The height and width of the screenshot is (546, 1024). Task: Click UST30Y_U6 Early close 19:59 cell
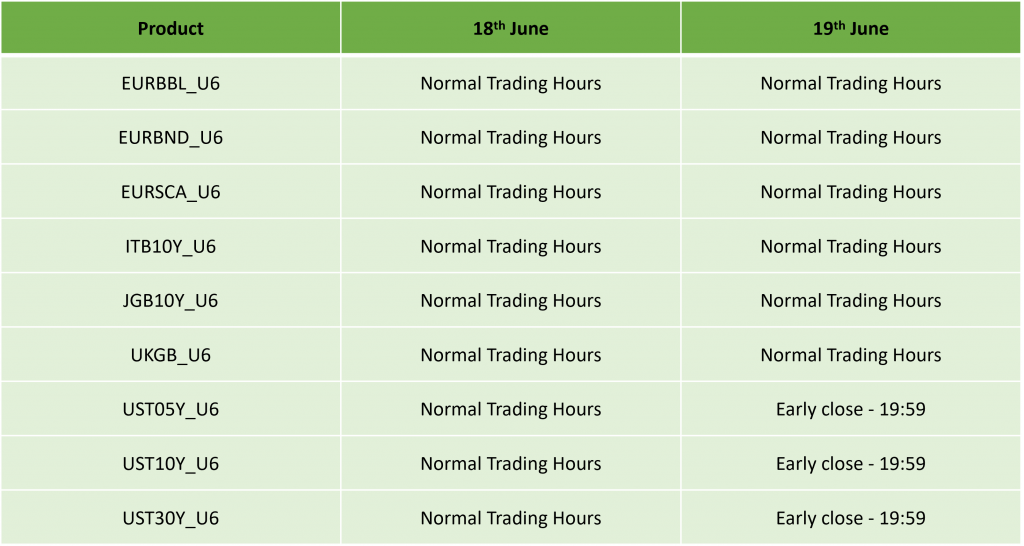(x=851, y=517)
